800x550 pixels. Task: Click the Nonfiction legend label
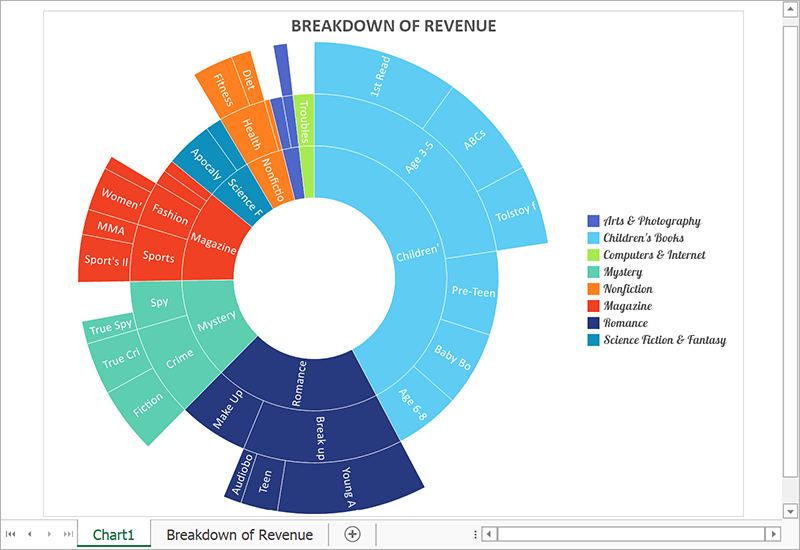[628, 289]
